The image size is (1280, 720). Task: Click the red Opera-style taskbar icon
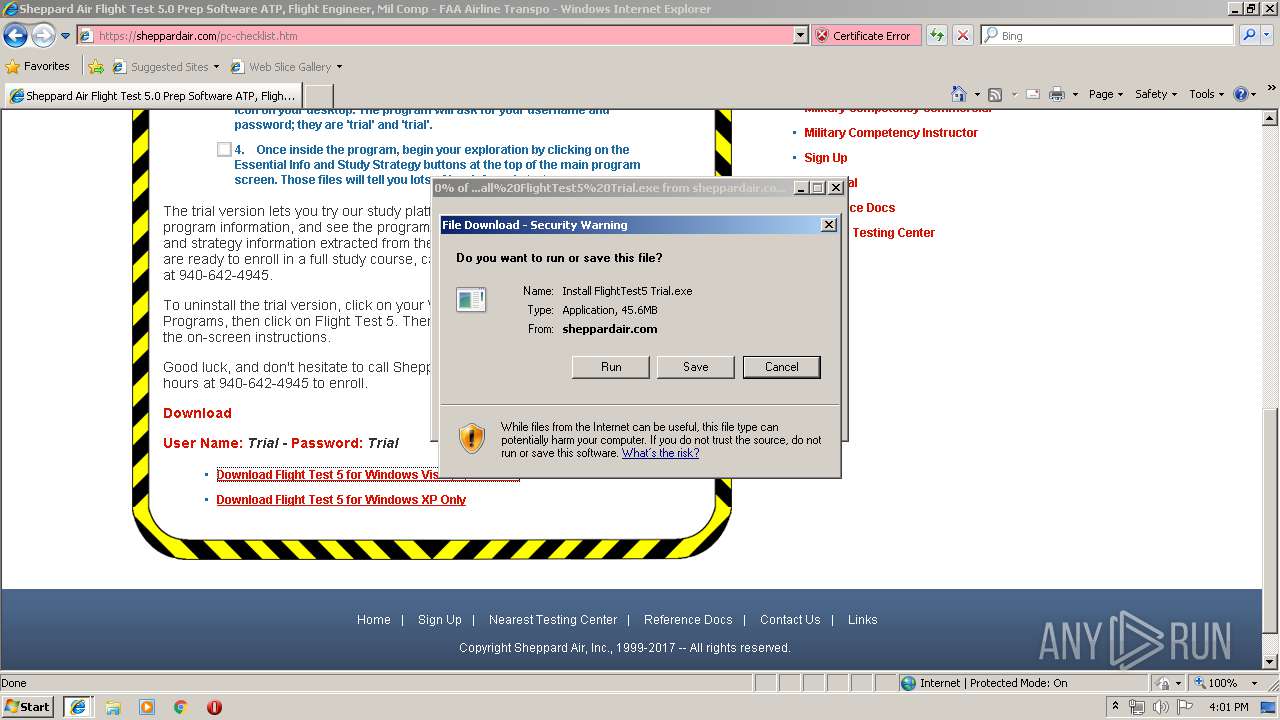214,707
